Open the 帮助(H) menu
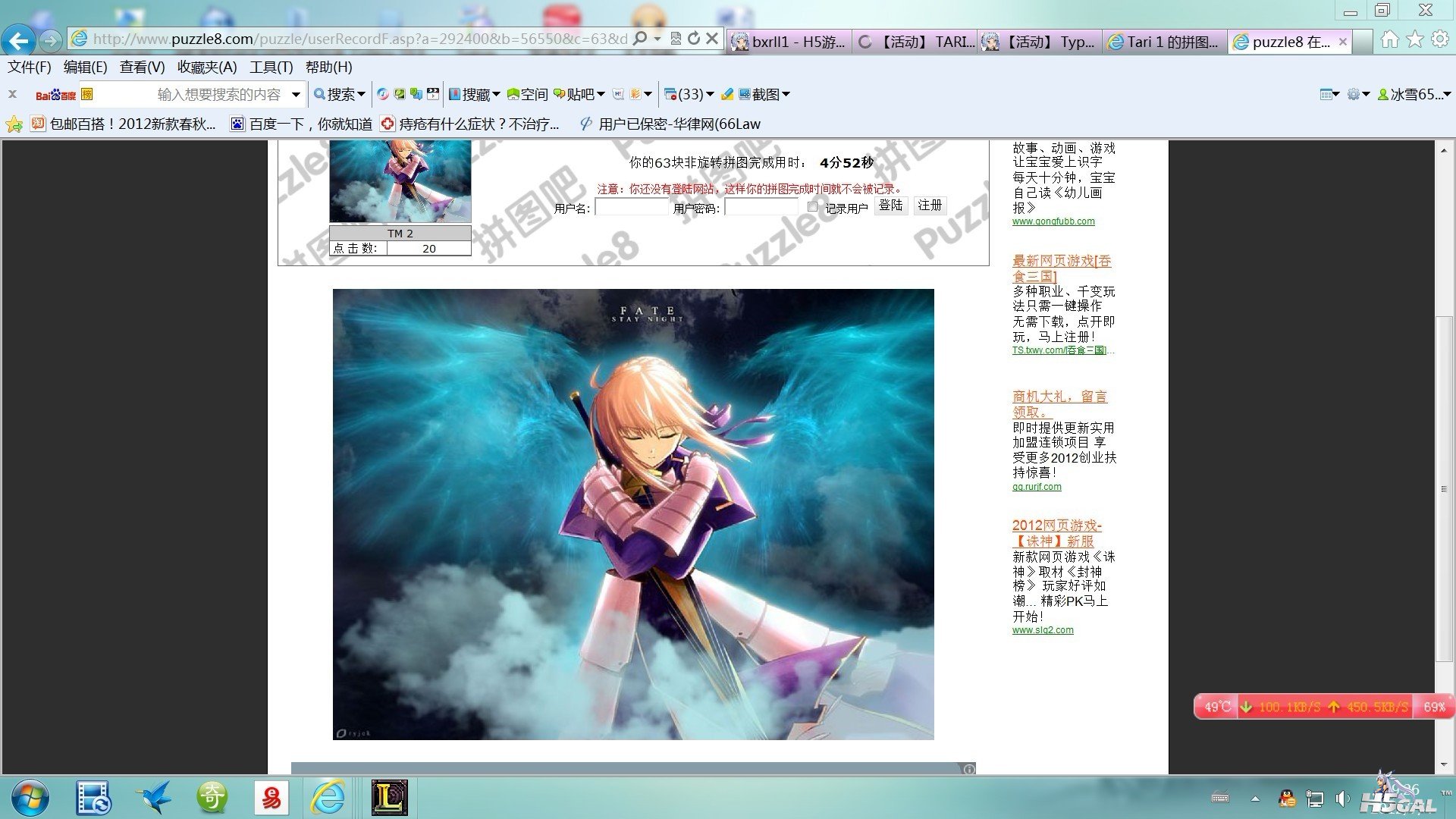This screenshot has height=819, width=1456. point(329,67)
